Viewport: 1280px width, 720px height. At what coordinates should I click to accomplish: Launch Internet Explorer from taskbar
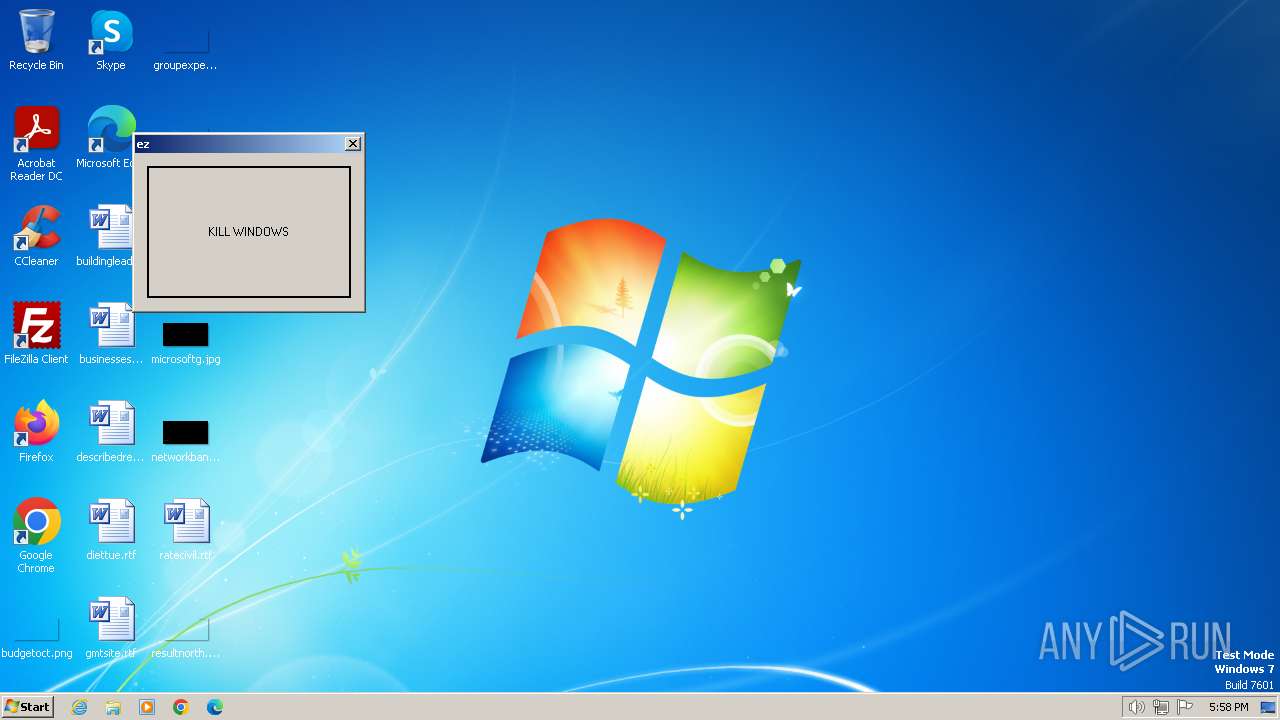click(x=80, y=707)
